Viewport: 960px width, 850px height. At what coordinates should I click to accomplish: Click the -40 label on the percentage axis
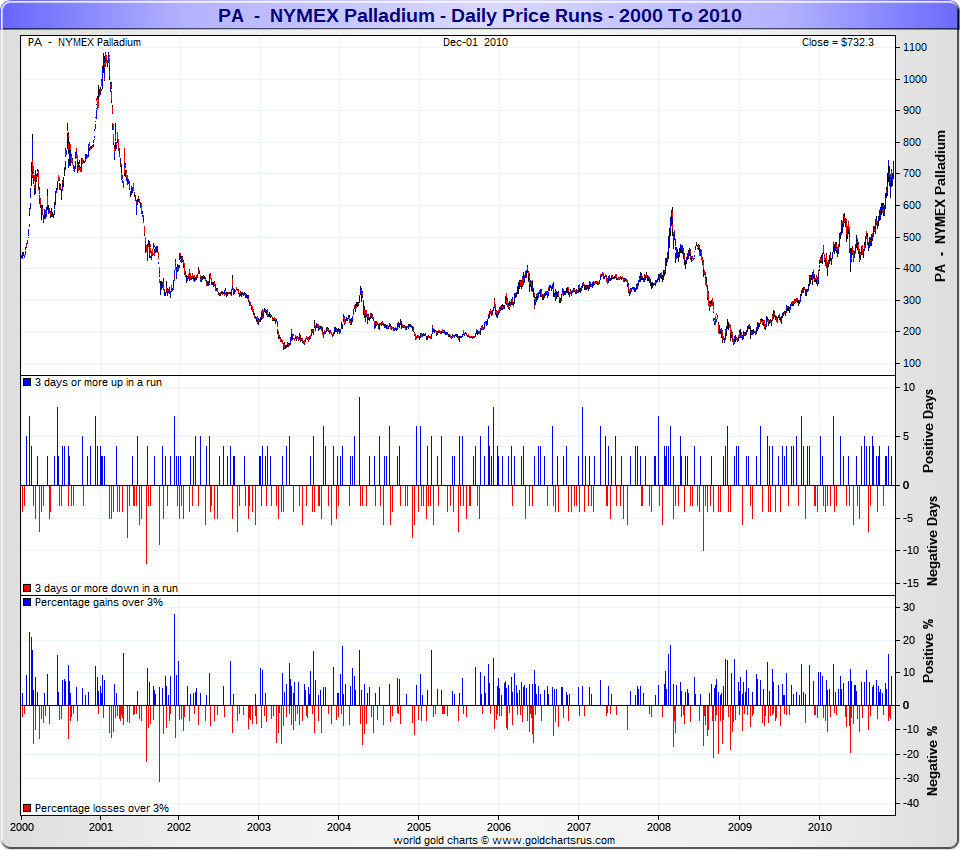coord(911,803)
